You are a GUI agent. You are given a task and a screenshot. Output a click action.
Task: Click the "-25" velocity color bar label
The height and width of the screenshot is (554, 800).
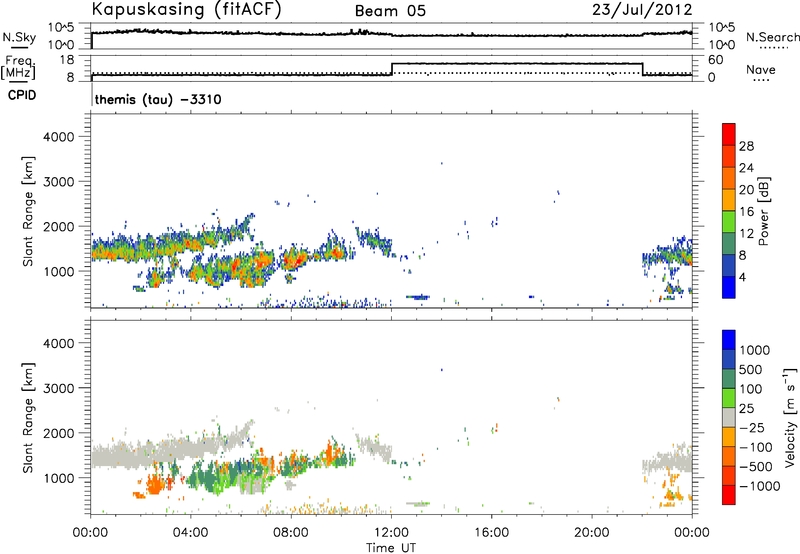754,427
